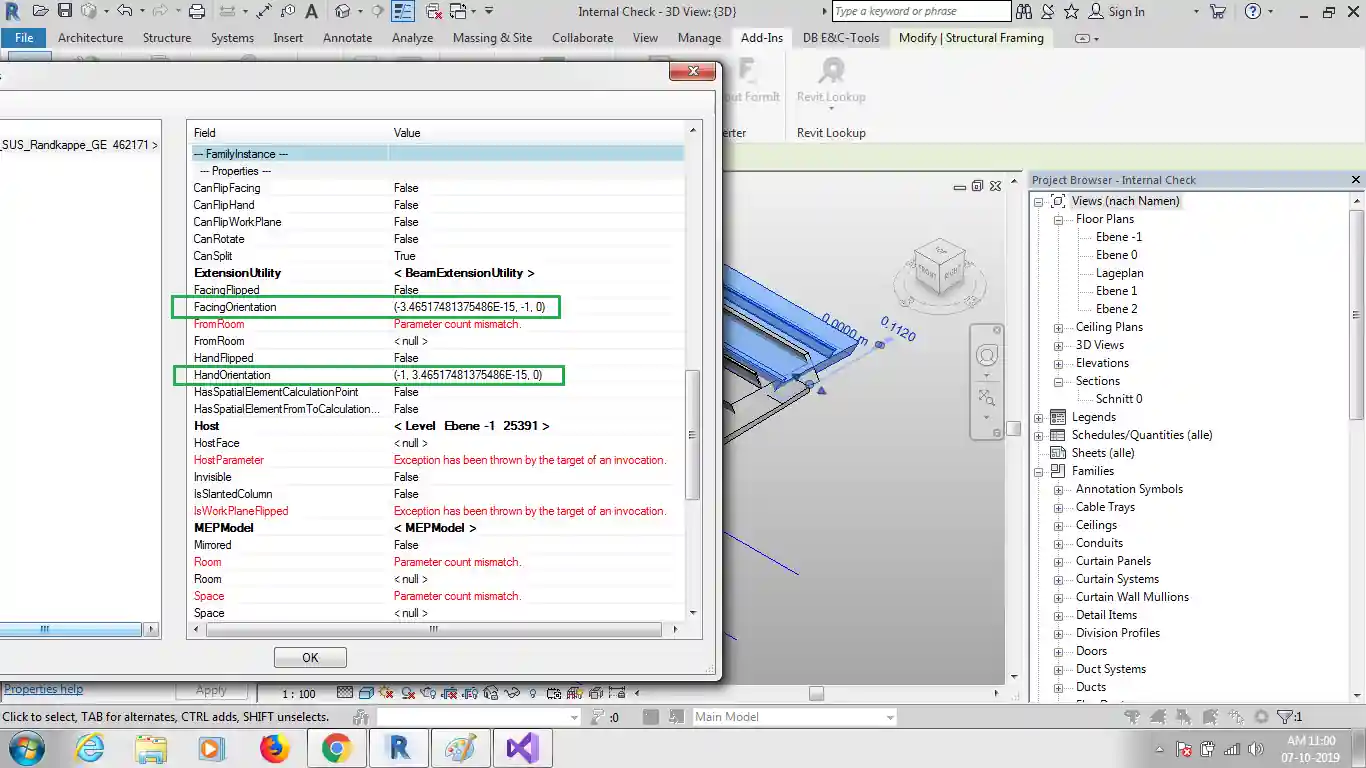This screenshot has width=1366, height=768.
Task: Open Default 3D View from Quick Access Toolbar
Action: 342,11
